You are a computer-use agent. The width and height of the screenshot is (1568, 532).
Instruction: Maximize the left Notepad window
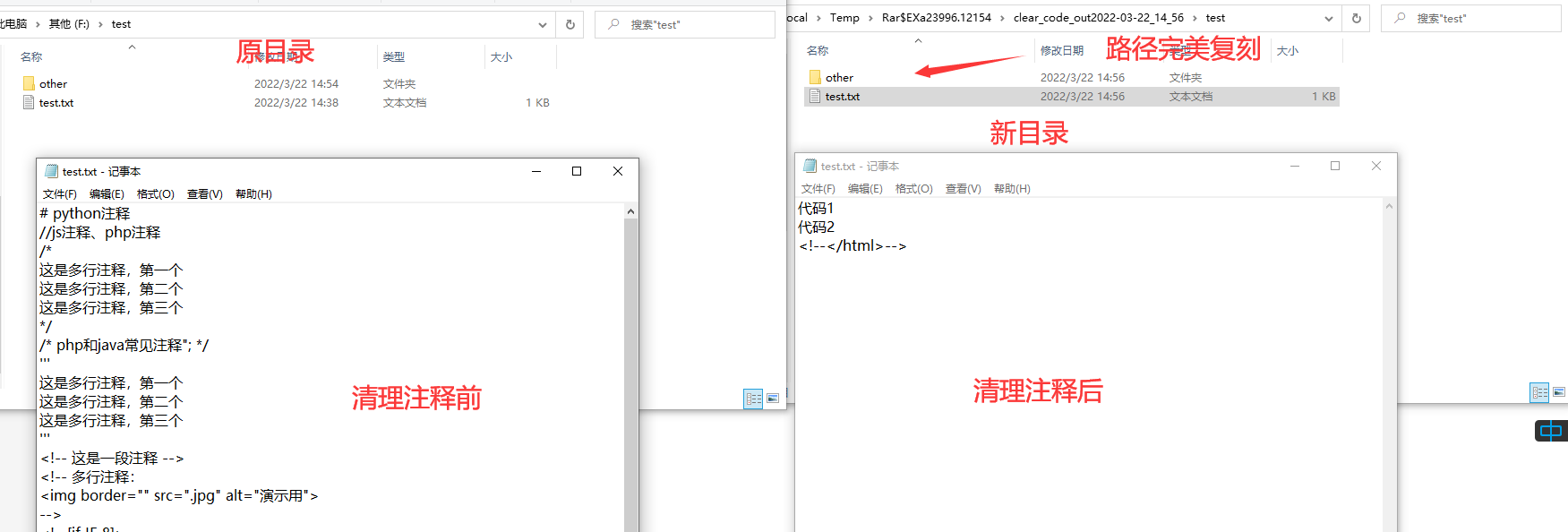tap(577, 171)
